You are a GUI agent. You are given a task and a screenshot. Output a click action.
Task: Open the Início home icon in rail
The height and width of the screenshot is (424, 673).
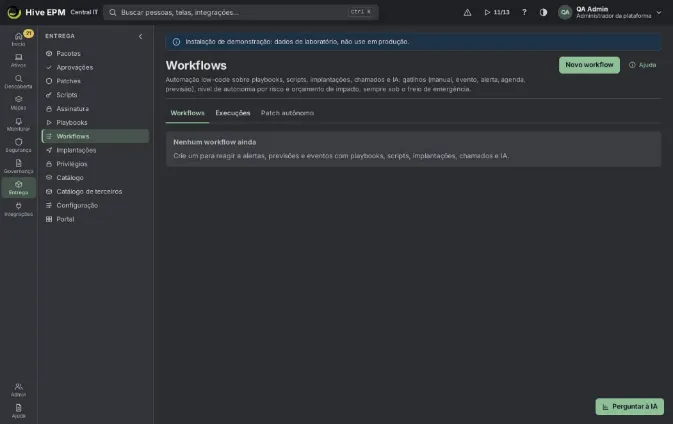[18, 39]
